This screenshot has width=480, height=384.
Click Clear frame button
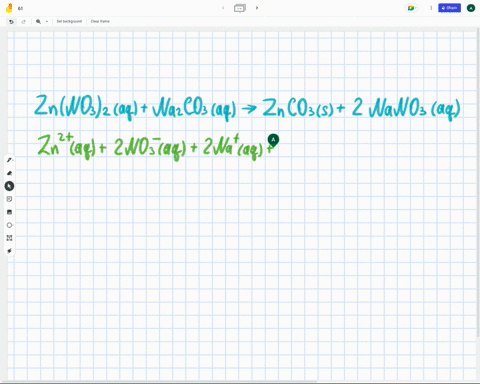point(100,21)
